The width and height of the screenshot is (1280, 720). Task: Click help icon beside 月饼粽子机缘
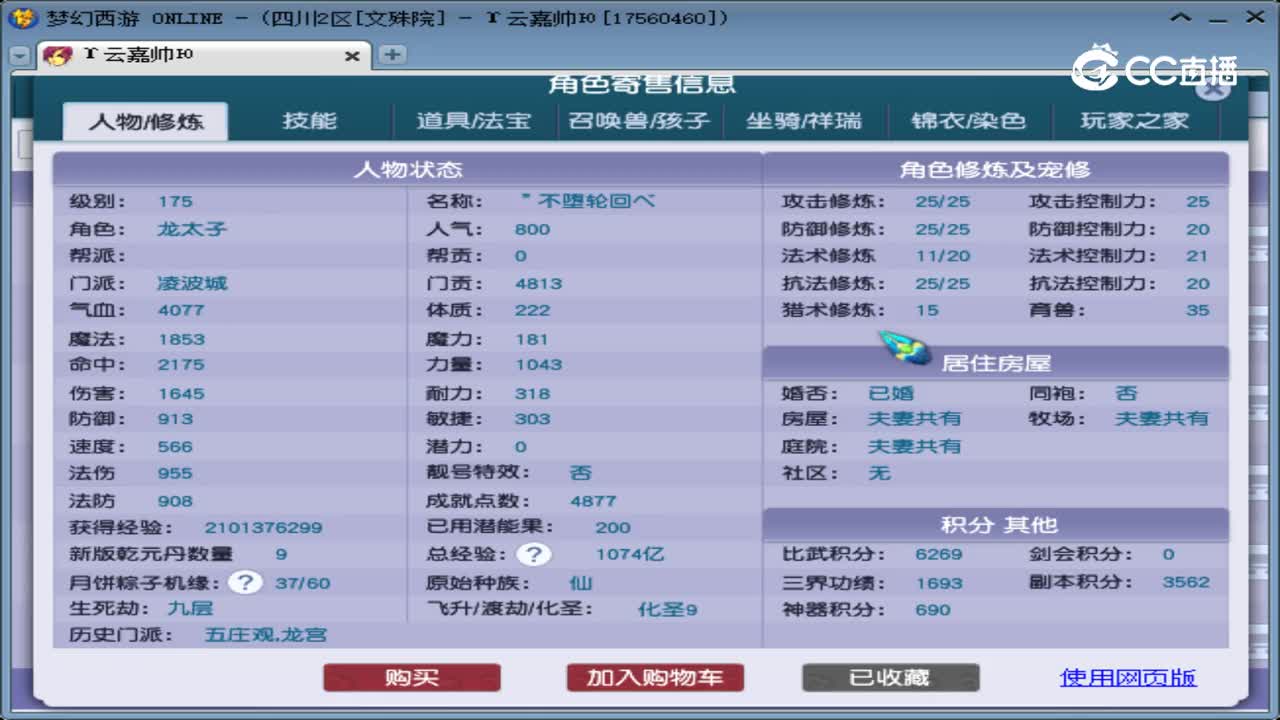click(x=244, y=582)
